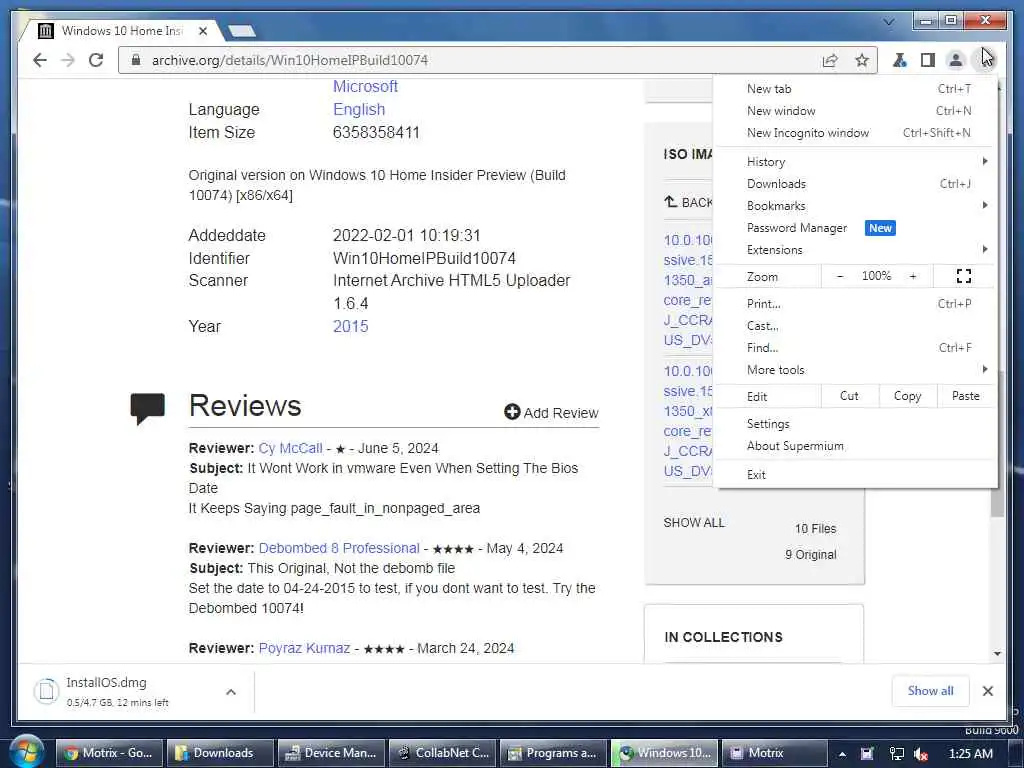Switch to Motrix Chrome taskbar button
Viewport: 1024px width, 768px height.
(109, 753)
